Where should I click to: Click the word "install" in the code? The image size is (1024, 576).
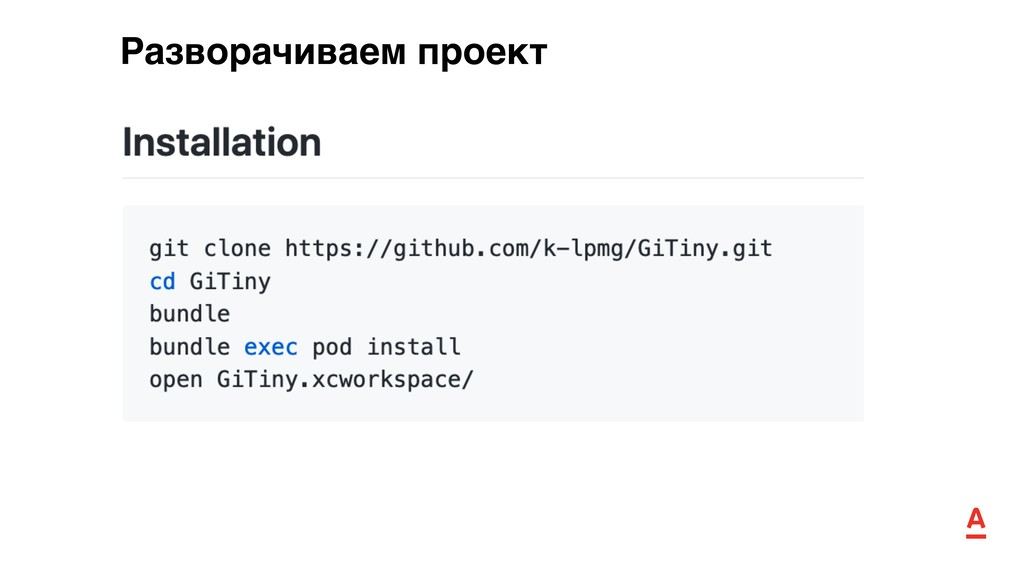tap(413, 347)
